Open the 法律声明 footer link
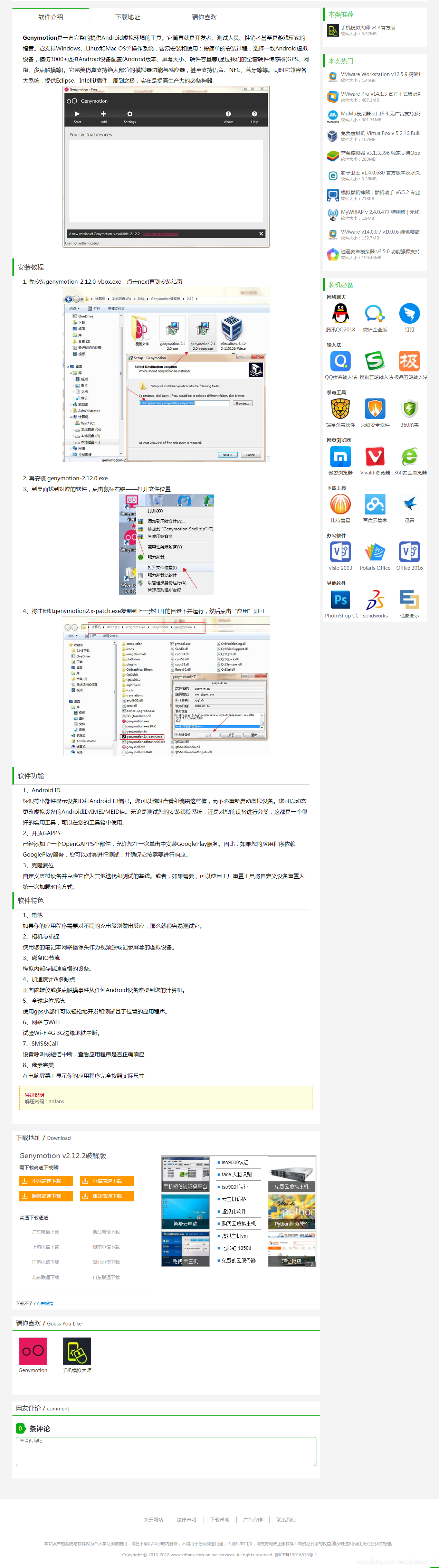 point(186,1520)
